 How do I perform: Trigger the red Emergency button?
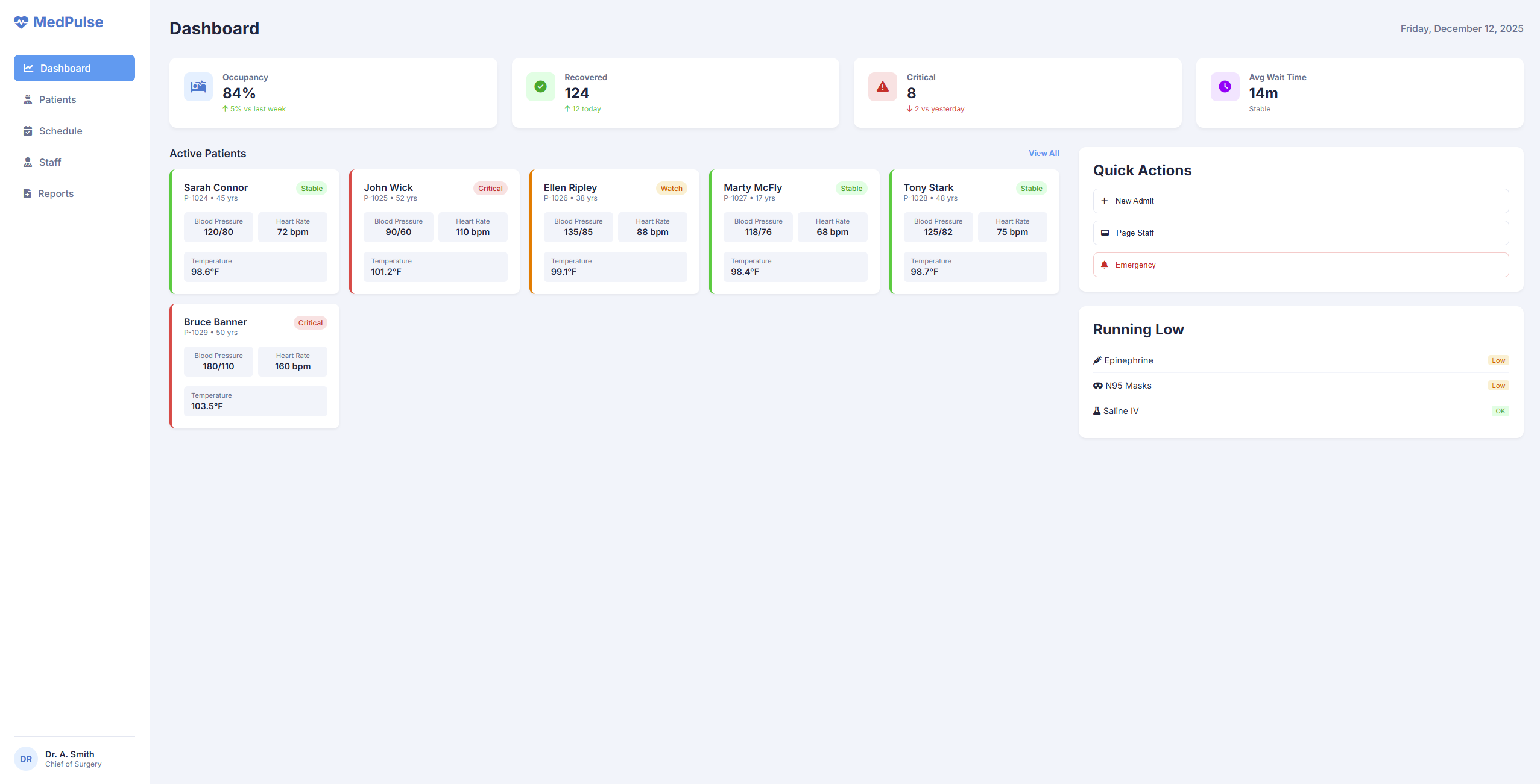[x=1301, y=265]
